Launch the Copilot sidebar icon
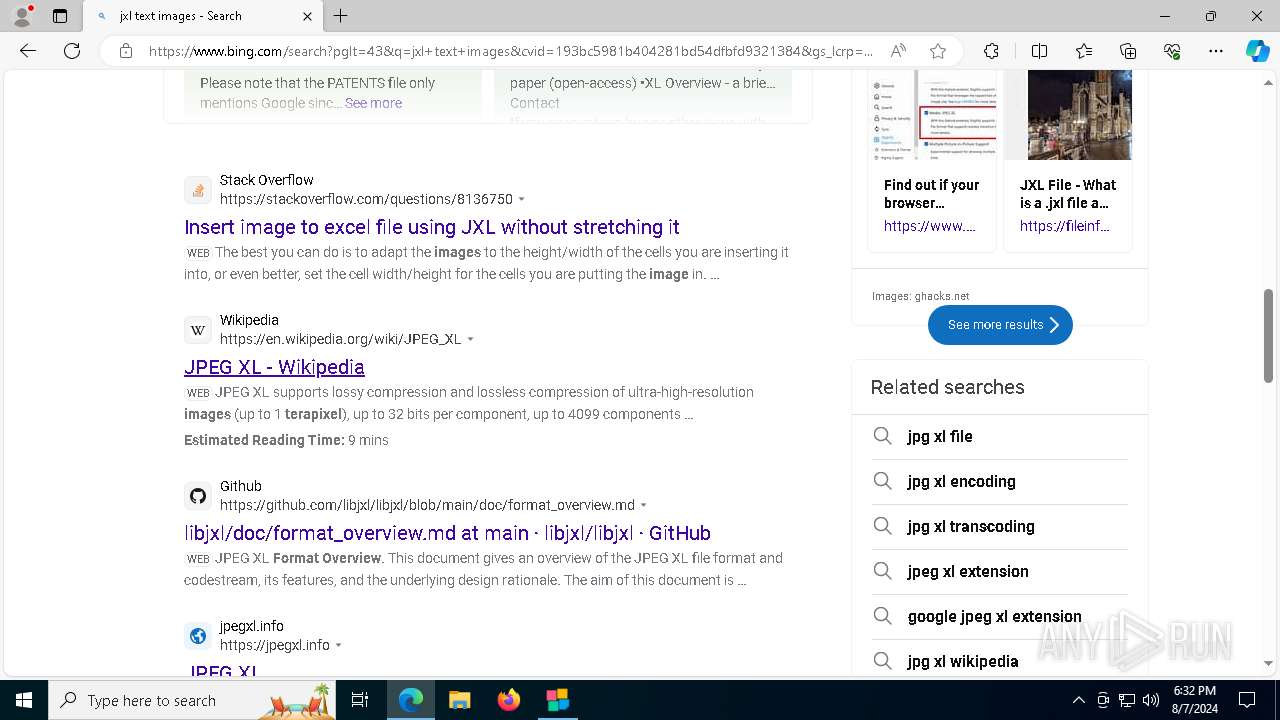Screen dimensions: 1280x720 (x=1257, y=51)
